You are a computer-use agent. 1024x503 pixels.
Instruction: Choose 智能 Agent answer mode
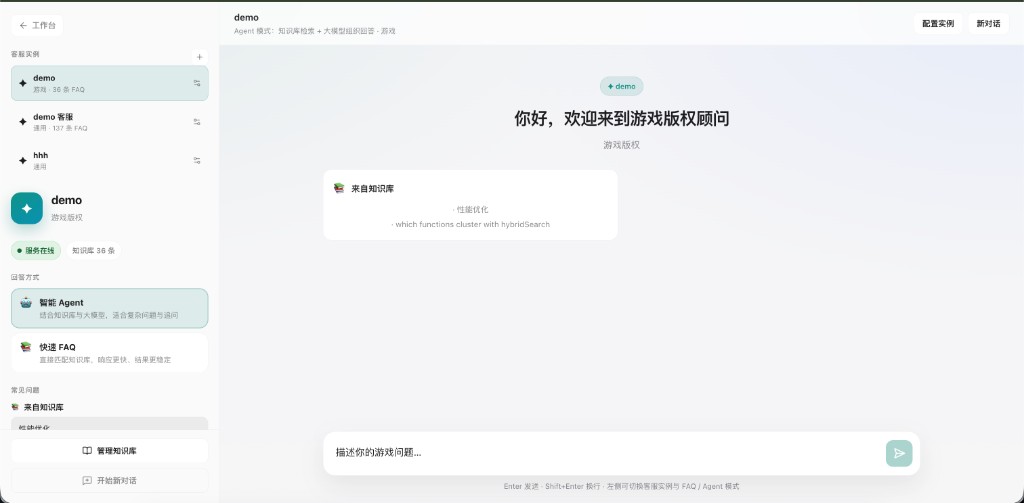coord(110,308)
